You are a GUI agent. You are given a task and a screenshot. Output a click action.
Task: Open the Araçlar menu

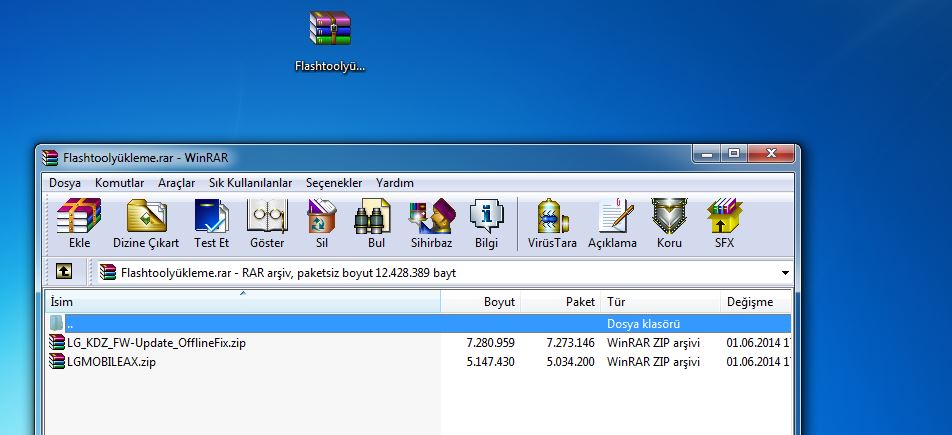177,183
